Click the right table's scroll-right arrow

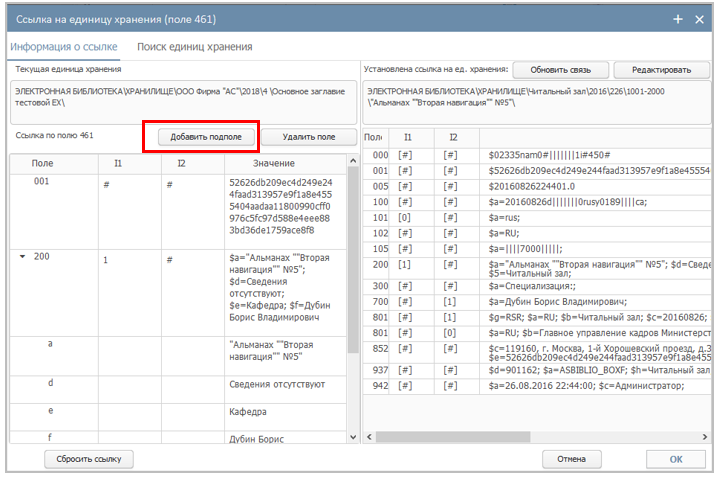point(705,437)
